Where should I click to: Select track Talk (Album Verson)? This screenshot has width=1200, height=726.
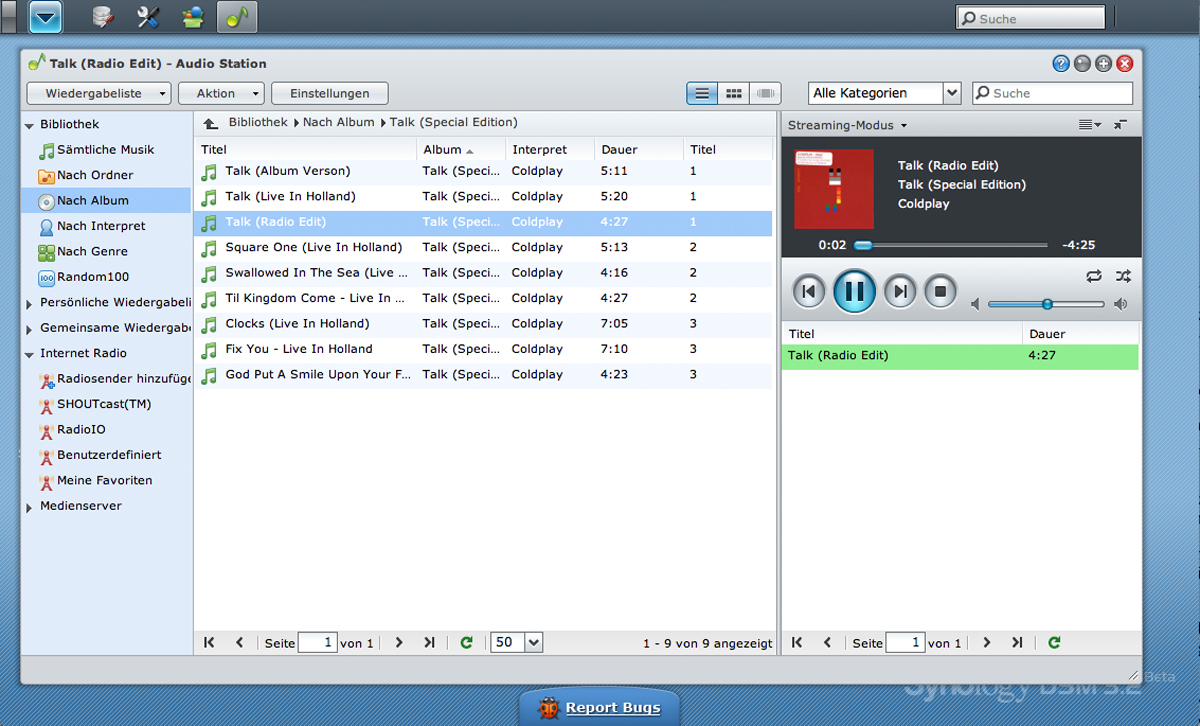coord(483,171)
